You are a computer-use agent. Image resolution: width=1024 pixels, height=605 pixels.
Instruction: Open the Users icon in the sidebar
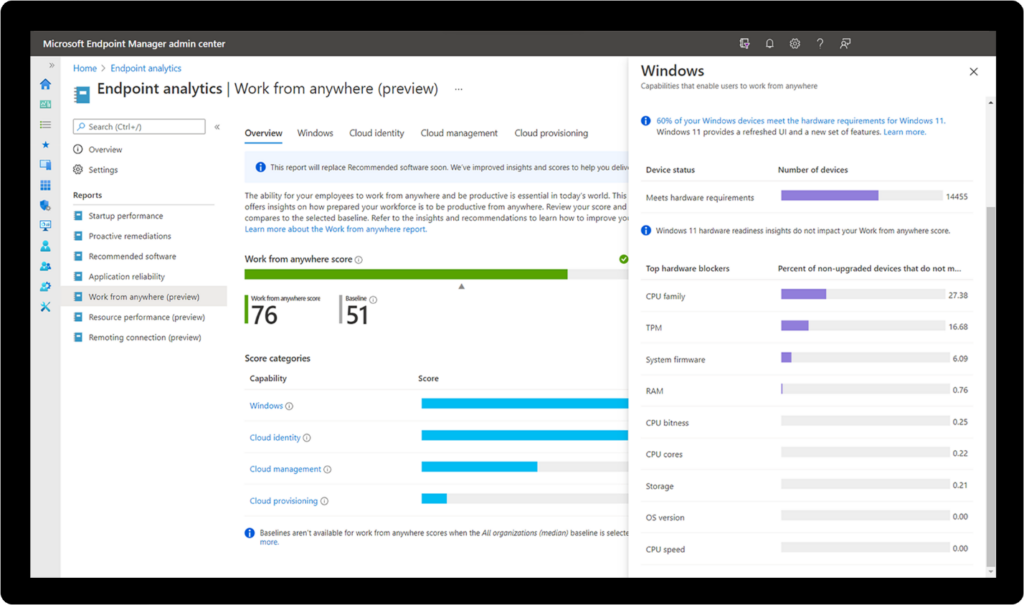coord(46,246)
